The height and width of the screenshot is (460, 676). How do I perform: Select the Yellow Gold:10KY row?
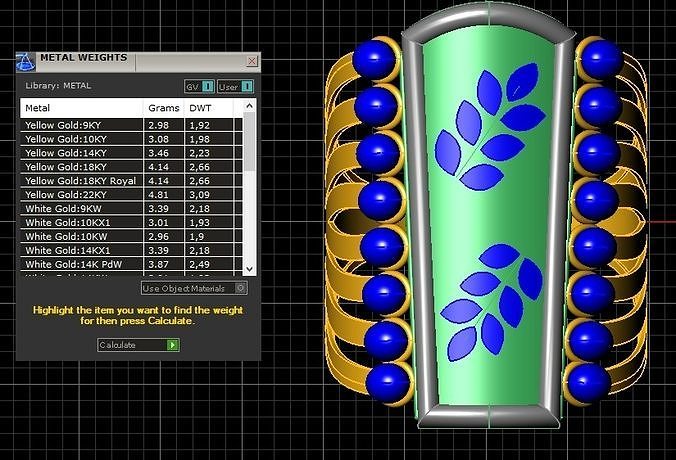[x=131, y=139]
